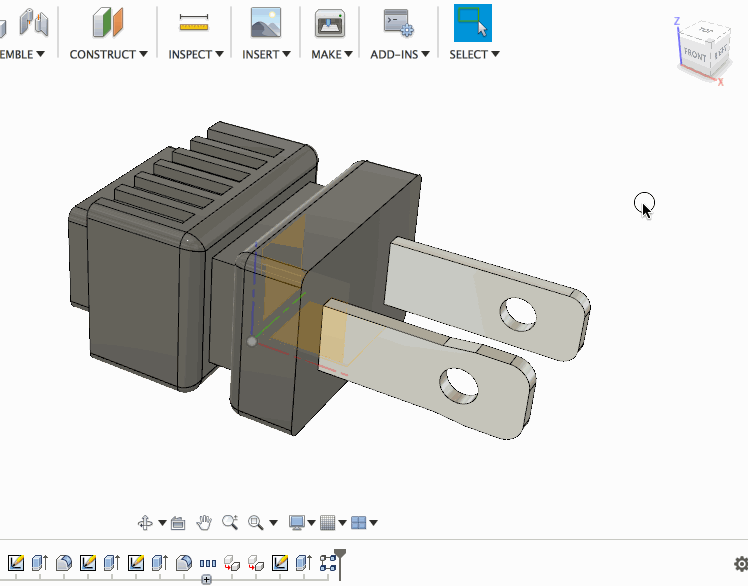Select the second move/copy body feature in timeline
Viewport: 748px width, 586px height.
256,563
